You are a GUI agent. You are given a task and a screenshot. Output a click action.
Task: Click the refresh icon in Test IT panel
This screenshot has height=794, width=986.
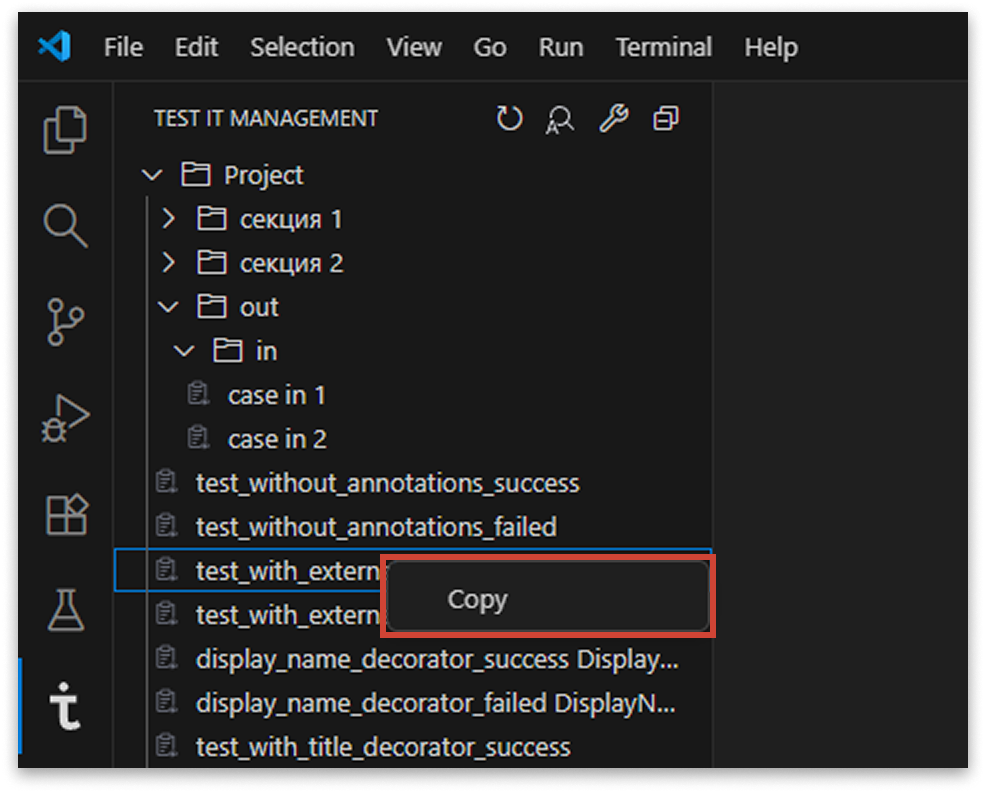click(510, 119)
